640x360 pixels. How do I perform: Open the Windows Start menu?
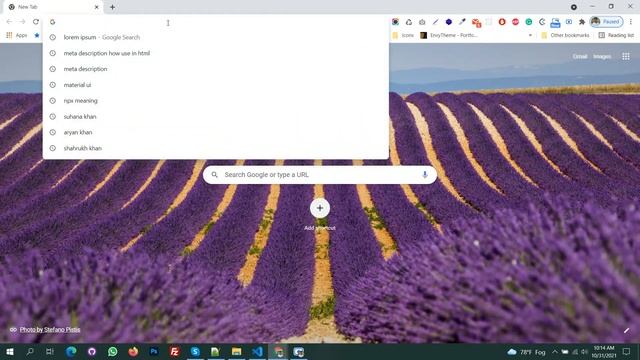click(x=10, y=351)
